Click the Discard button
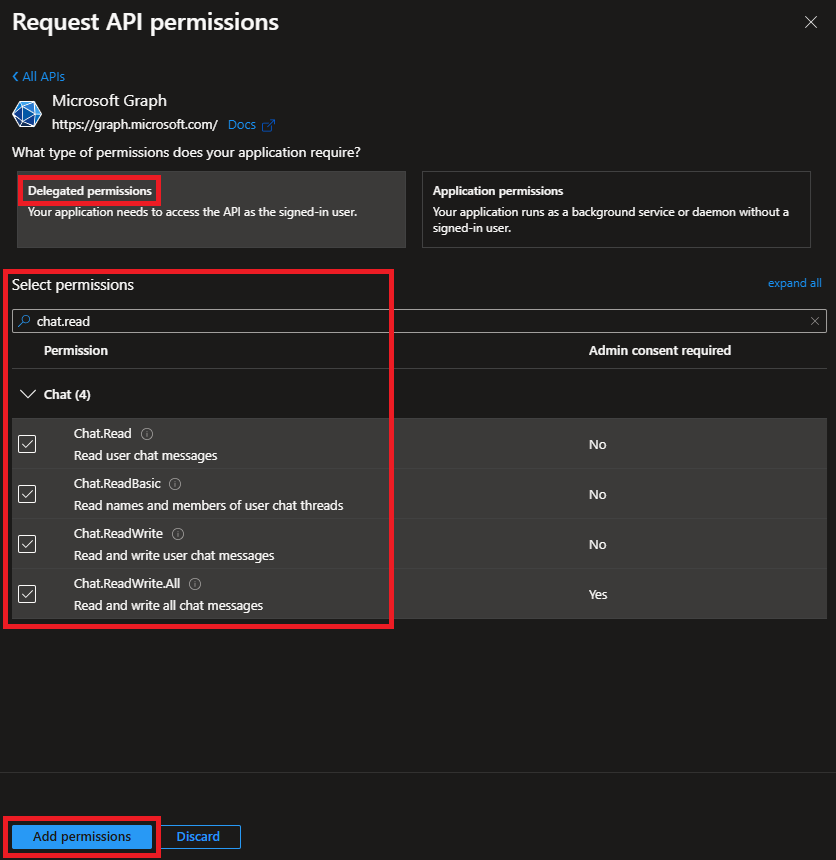The height and width of the screenshot is (860, 836). coord(198,836)
